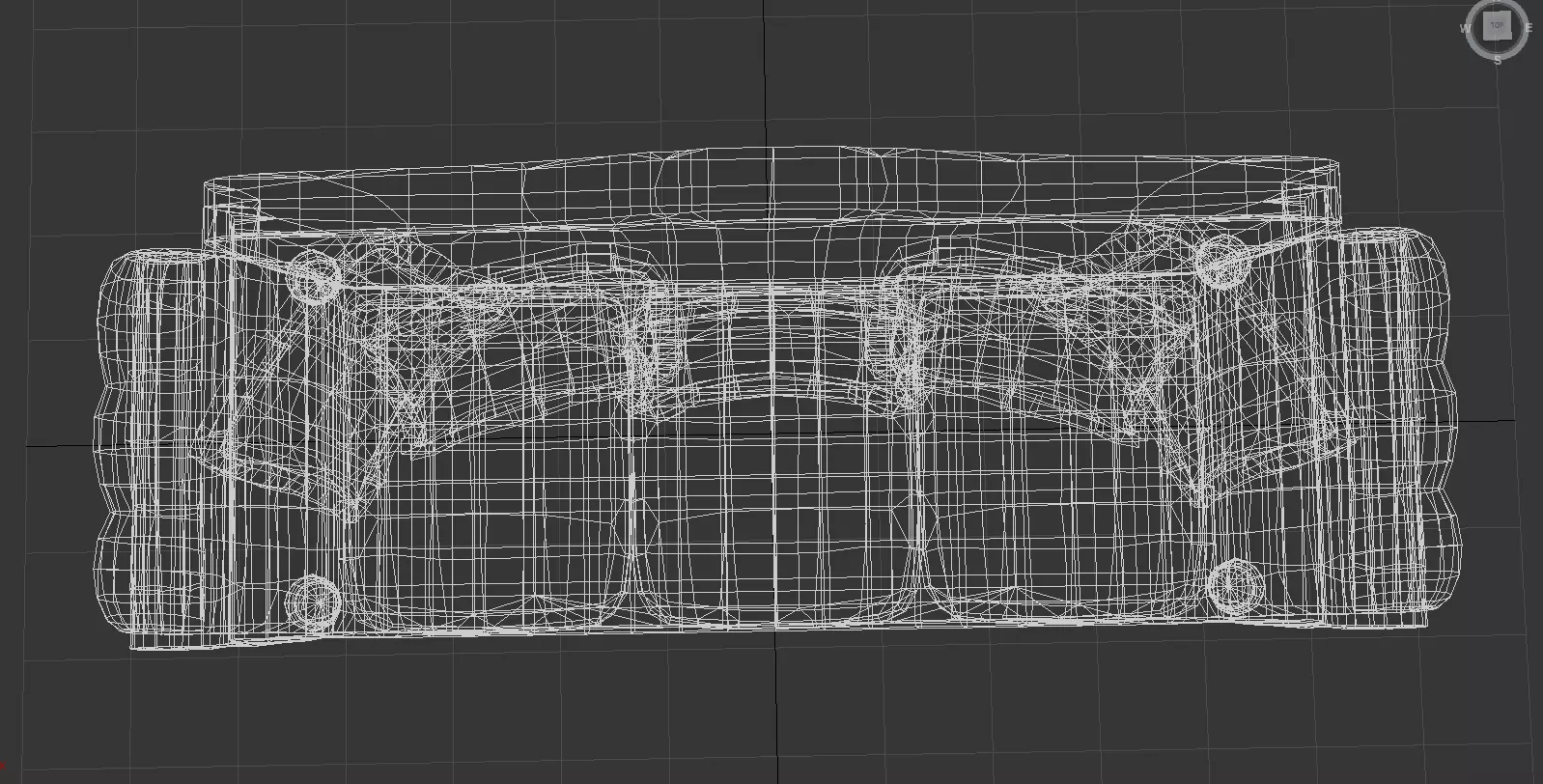Select the sofa wireframe model in viewport
This screenshot has width=1543, height=784.
point(777,398)
